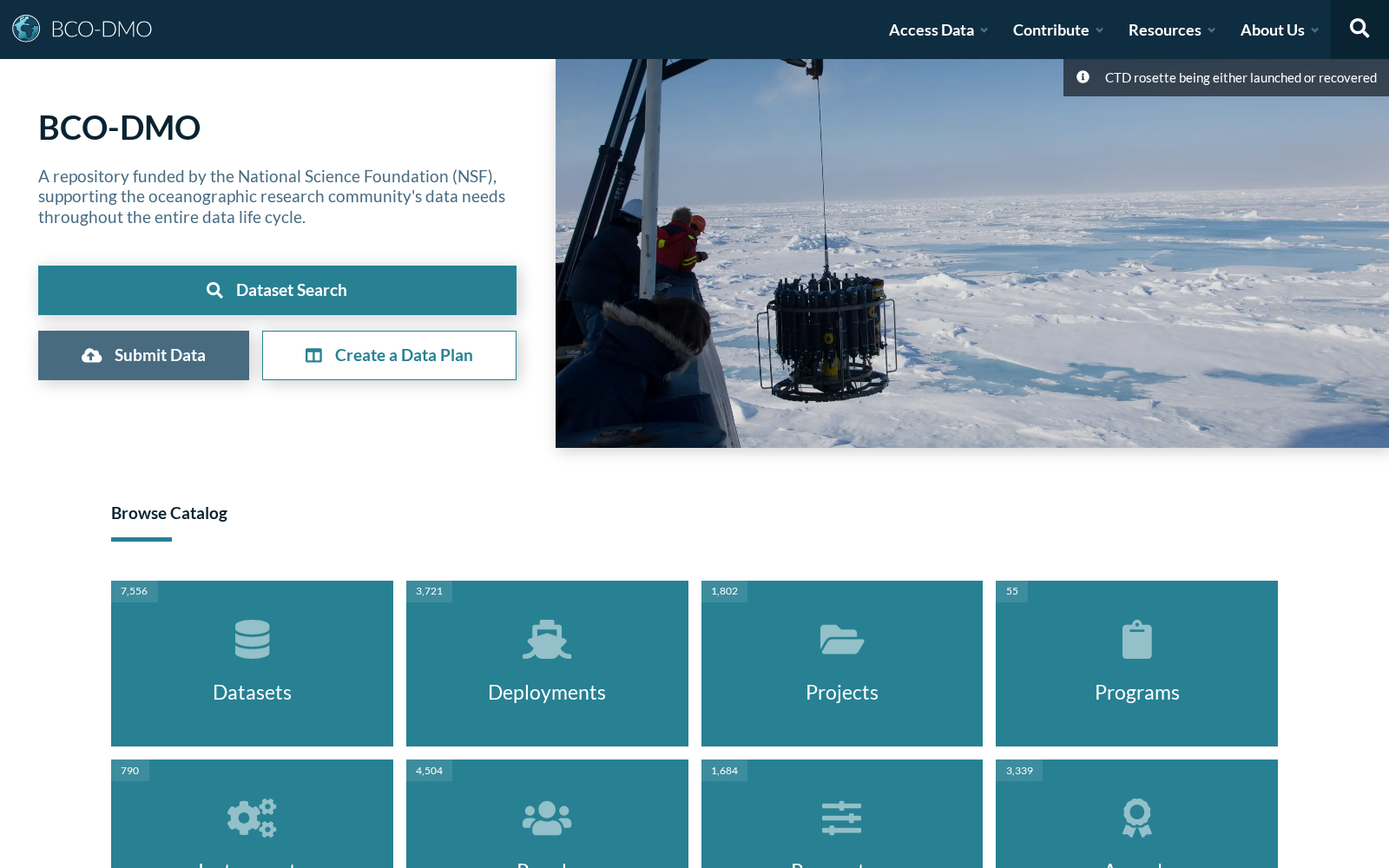Click the Dataset Search button
Screen dimensions: 1389x868
coord(277,290)
